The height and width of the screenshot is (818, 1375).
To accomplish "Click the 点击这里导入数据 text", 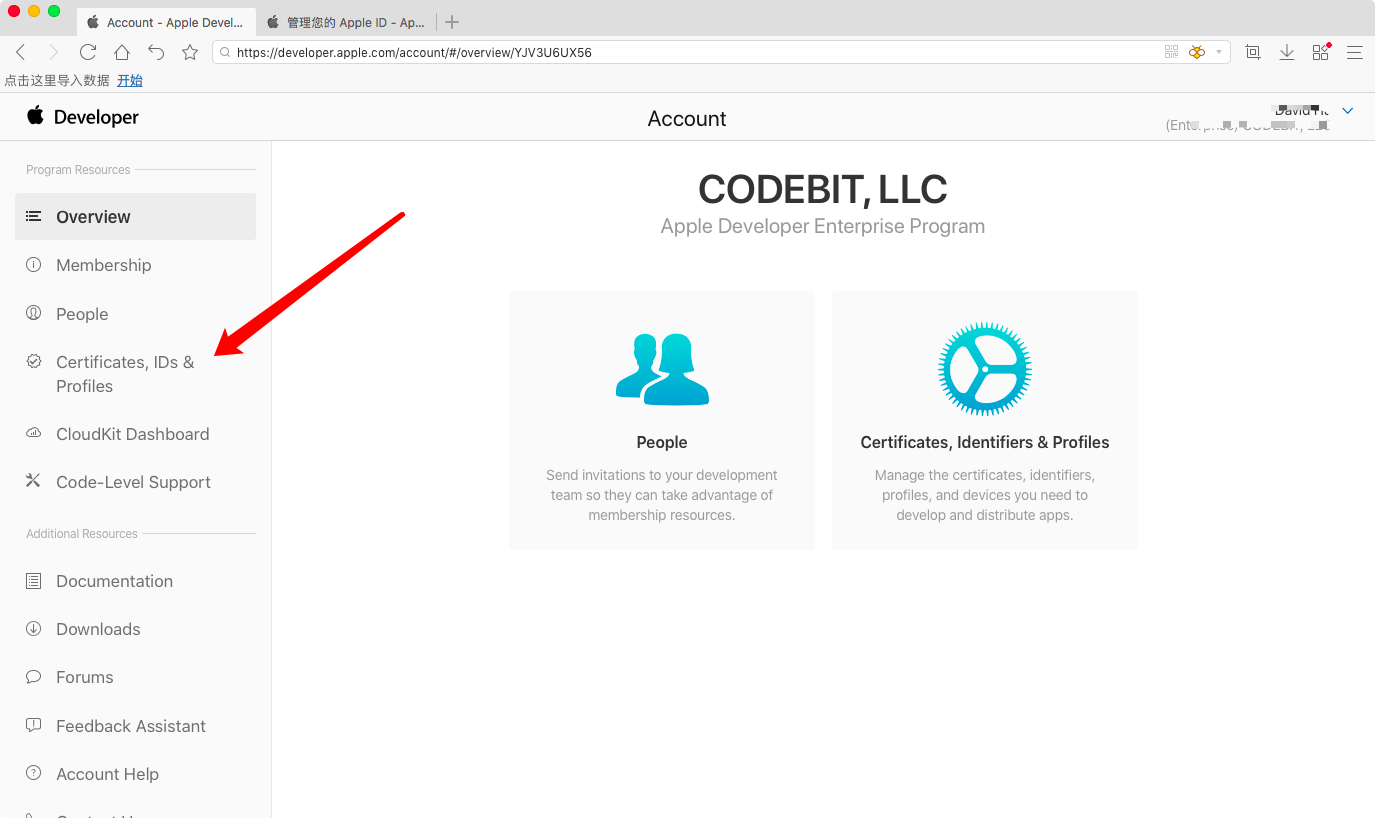I will coord(57,80).
